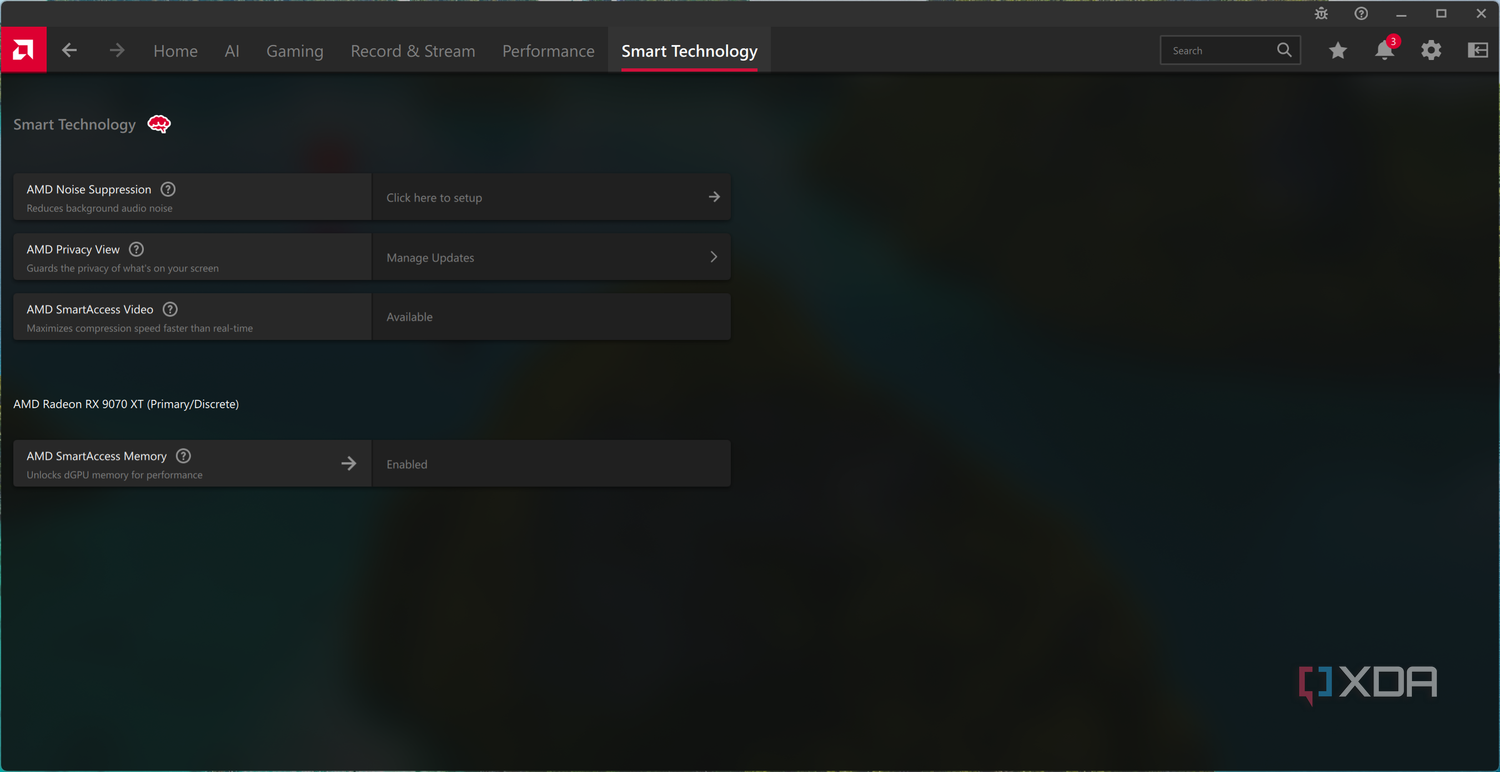1500x772 pixels.
Task: Open settings gear icon
Action: [x=1431, y=50]
